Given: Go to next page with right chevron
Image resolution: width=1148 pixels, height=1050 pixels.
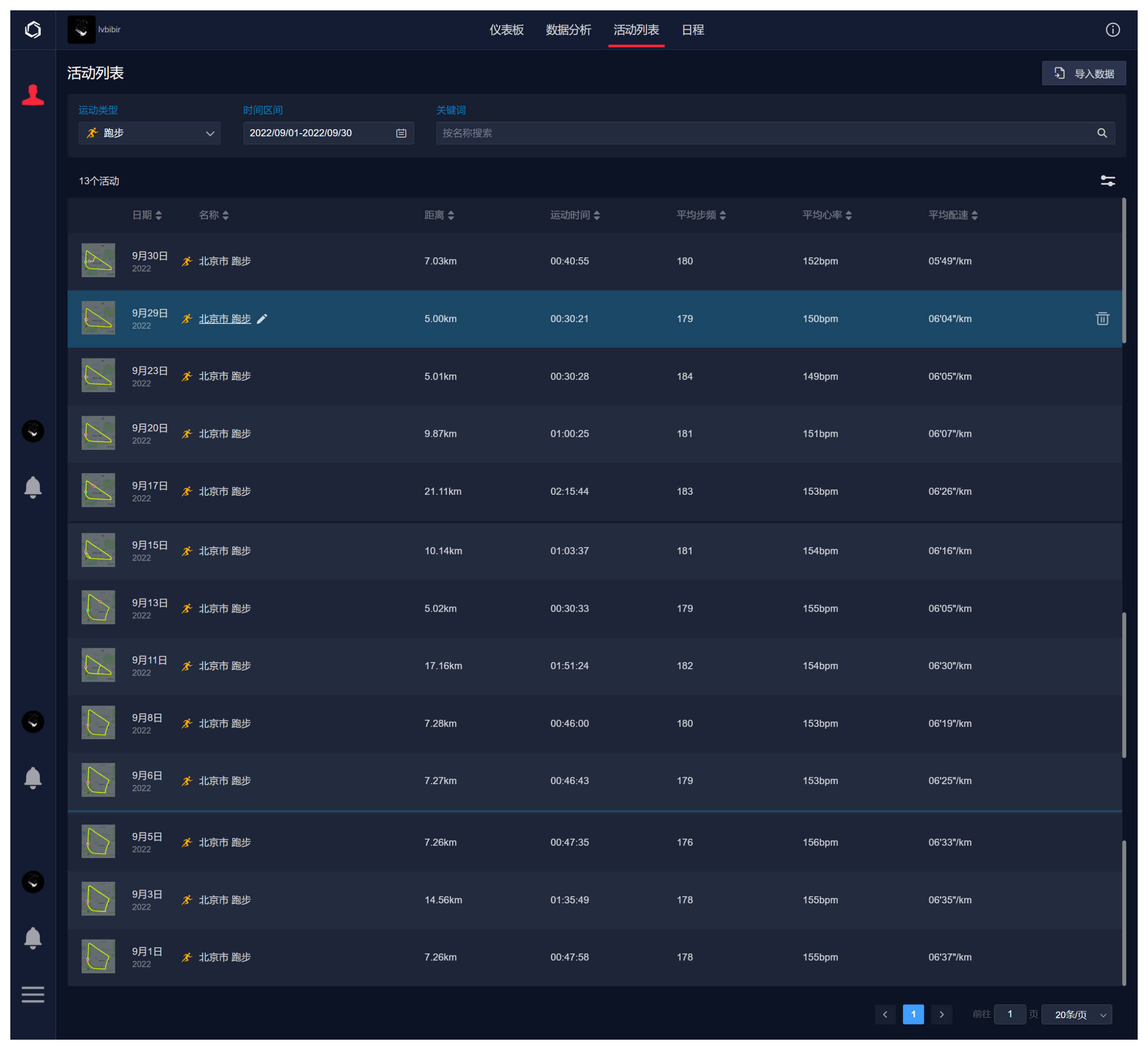Looking at the screenshot, I should (x=941, y=1015).
